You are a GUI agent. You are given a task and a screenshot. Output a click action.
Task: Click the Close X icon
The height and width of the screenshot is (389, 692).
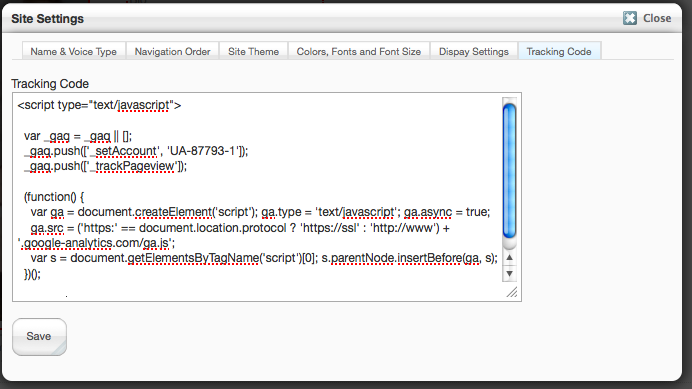point(630,18)
